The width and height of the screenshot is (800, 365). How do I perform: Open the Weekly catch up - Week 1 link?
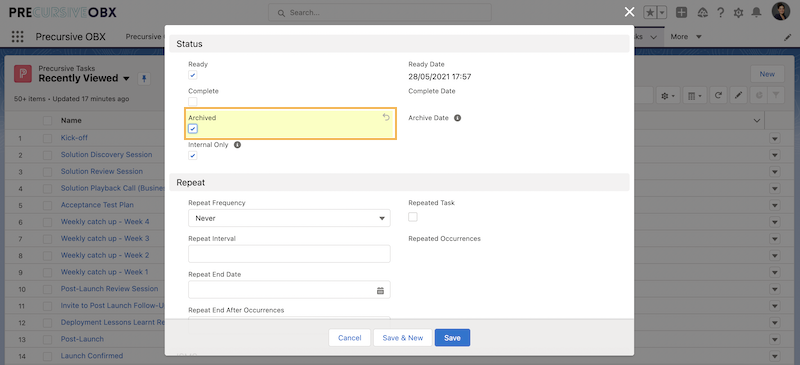point(105,272)
